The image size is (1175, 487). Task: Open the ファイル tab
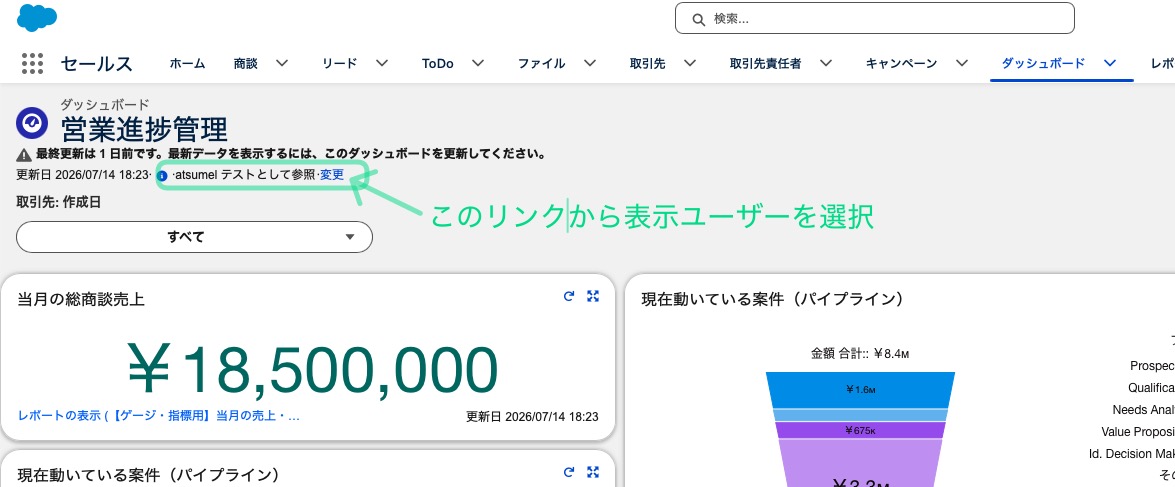(x=541, y=64)
